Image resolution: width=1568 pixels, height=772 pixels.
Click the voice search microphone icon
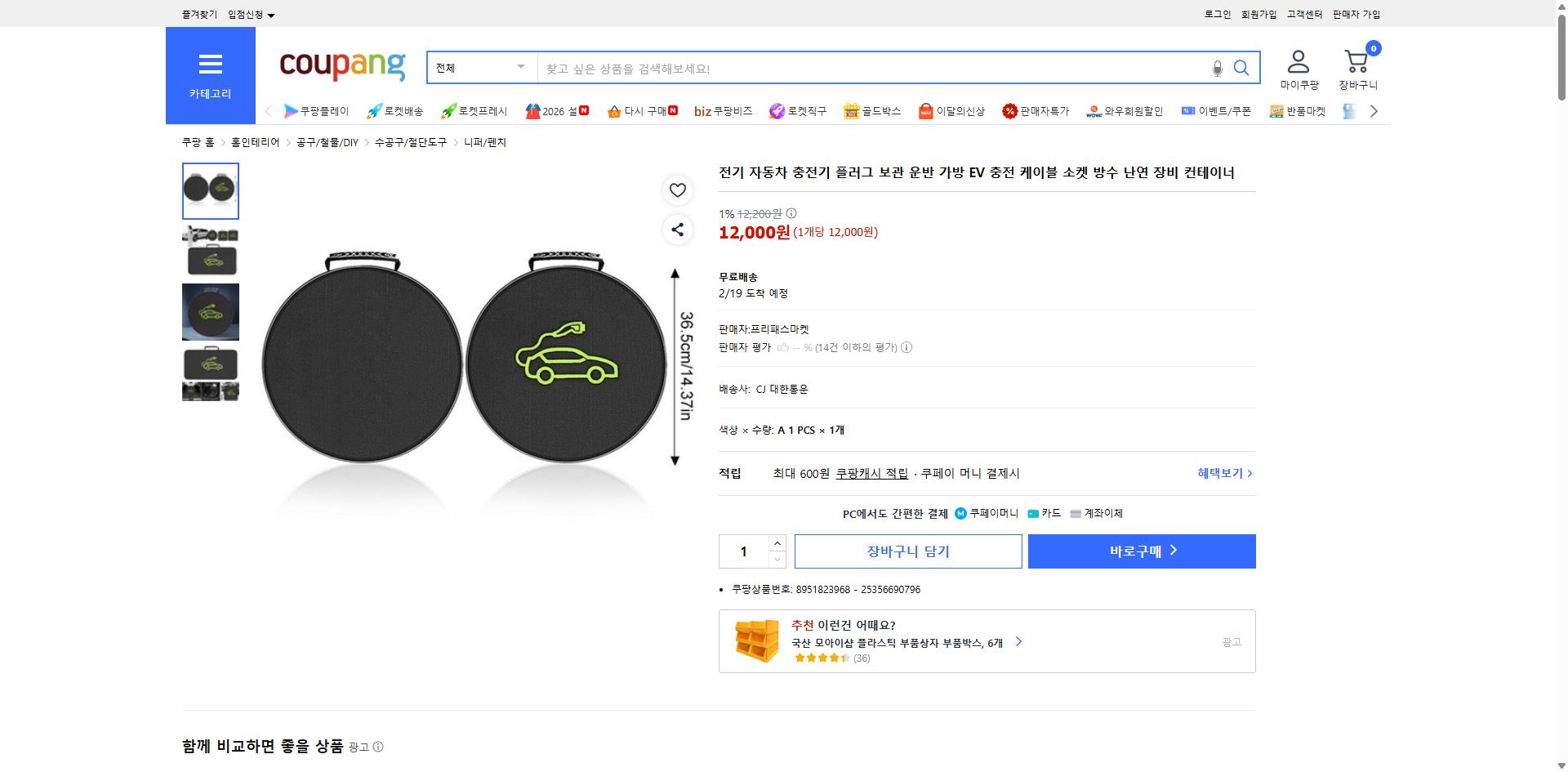(x=1216, y=69)
